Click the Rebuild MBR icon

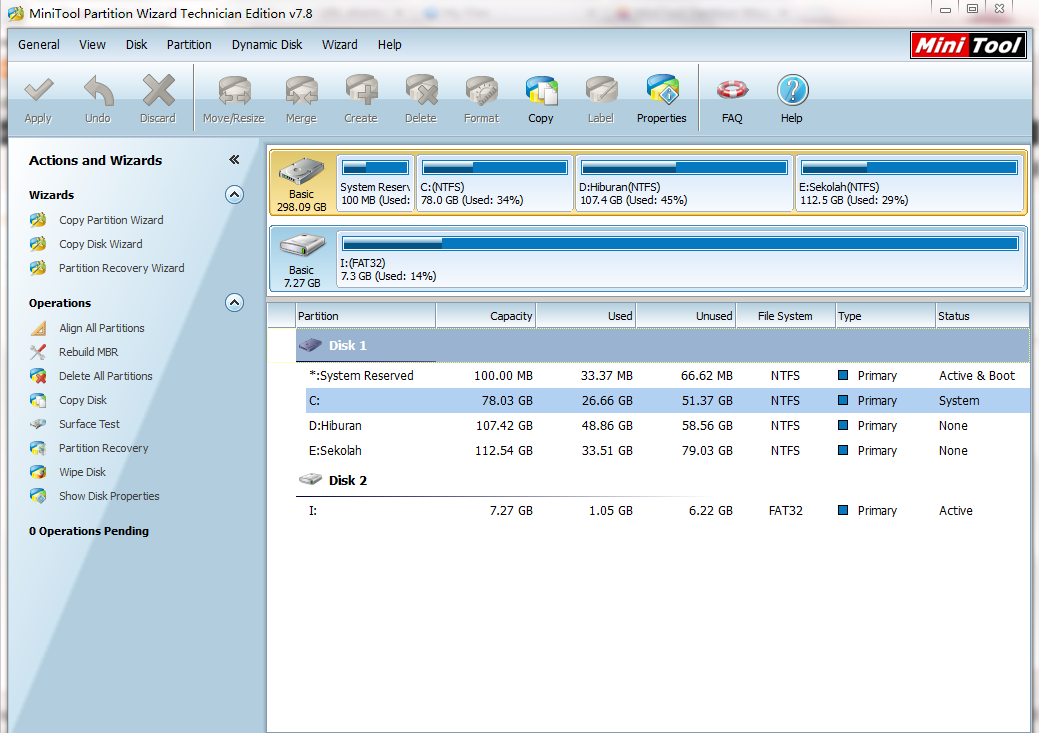coord(38,352)
